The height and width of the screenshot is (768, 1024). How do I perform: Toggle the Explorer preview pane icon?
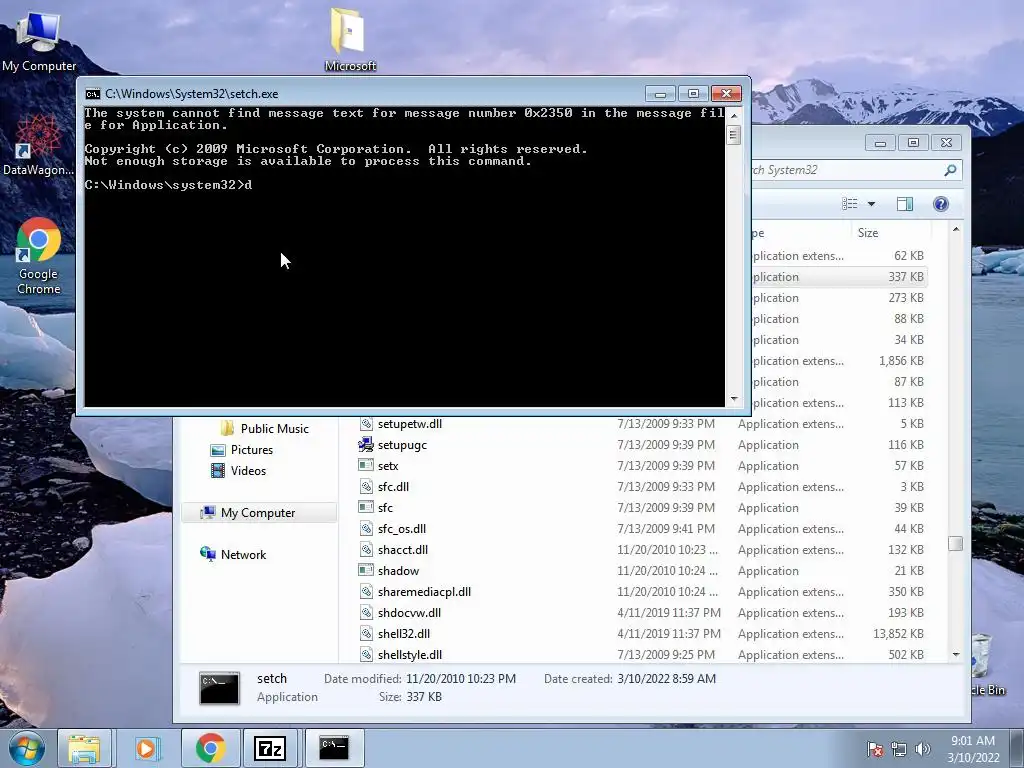pyautogui.click(x=904, y=204)
